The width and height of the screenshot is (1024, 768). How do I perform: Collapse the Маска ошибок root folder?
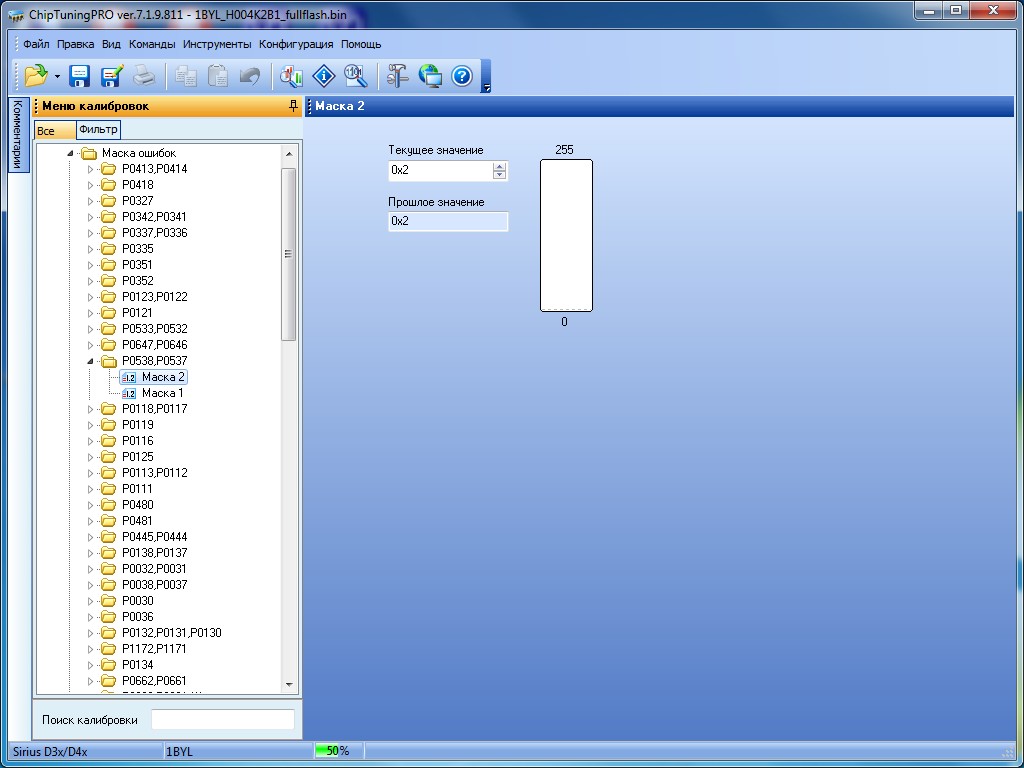70,153
